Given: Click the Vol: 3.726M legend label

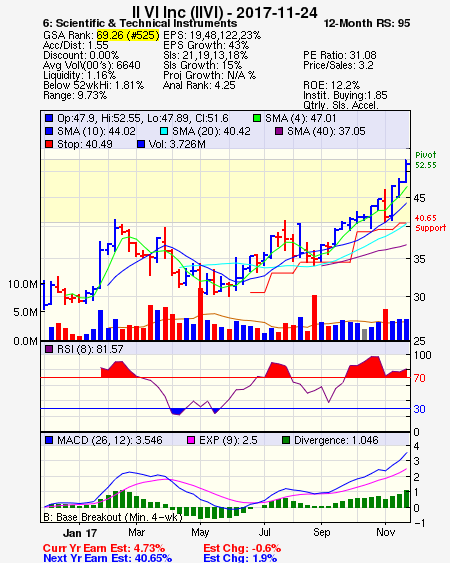Looking at the screenshot, I should [177, 144].
